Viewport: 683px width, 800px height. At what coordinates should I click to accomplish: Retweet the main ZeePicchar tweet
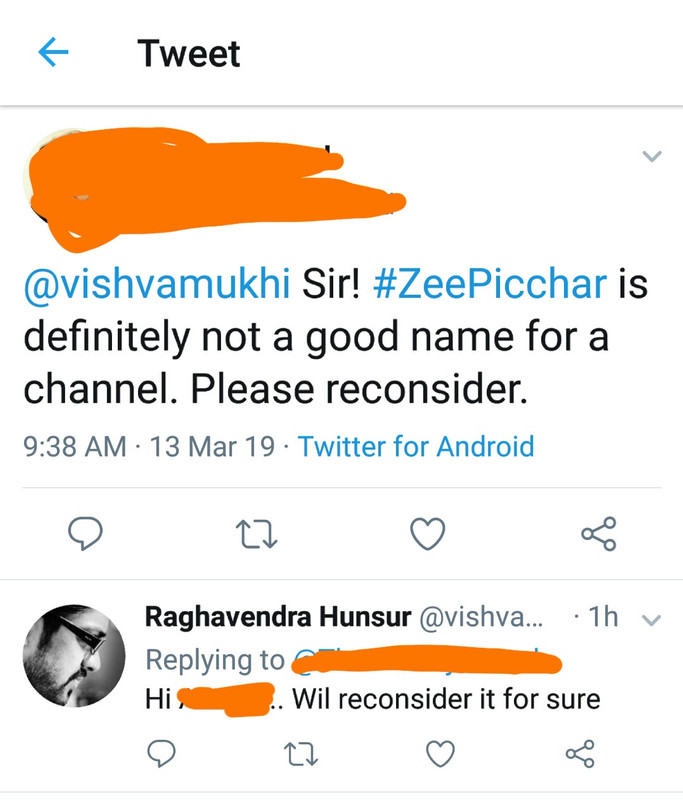[256, 534]
